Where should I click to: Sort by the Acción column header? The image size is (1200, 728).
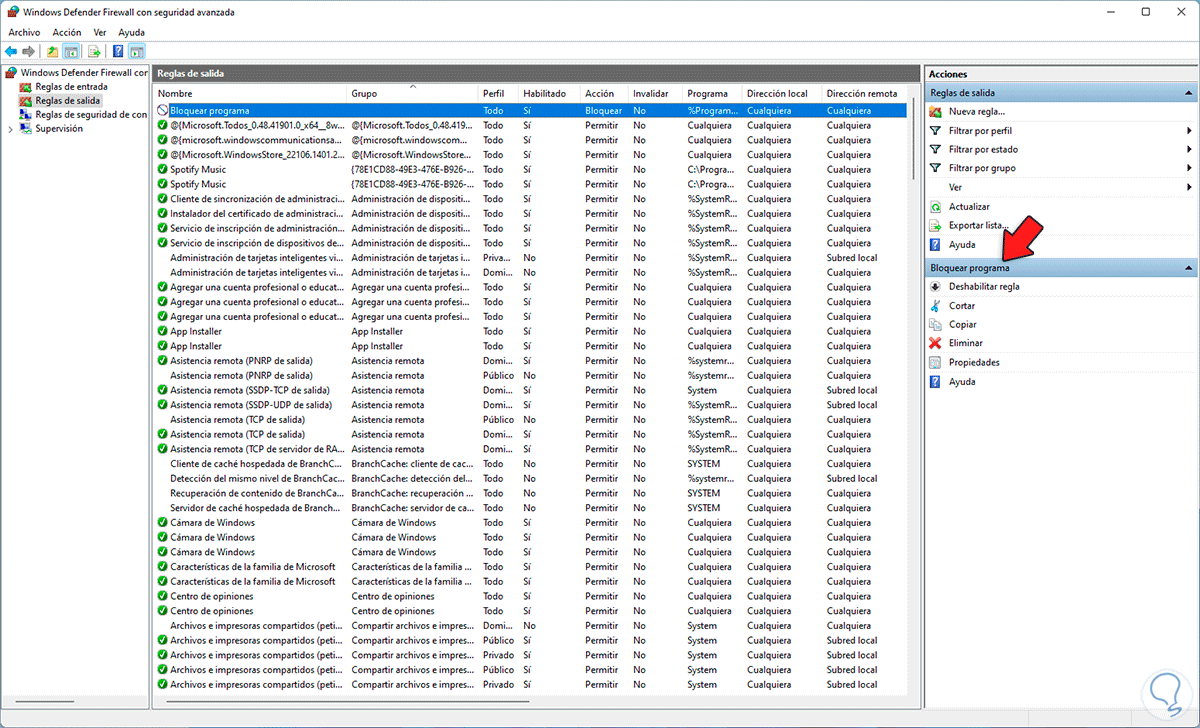point(605,93)
